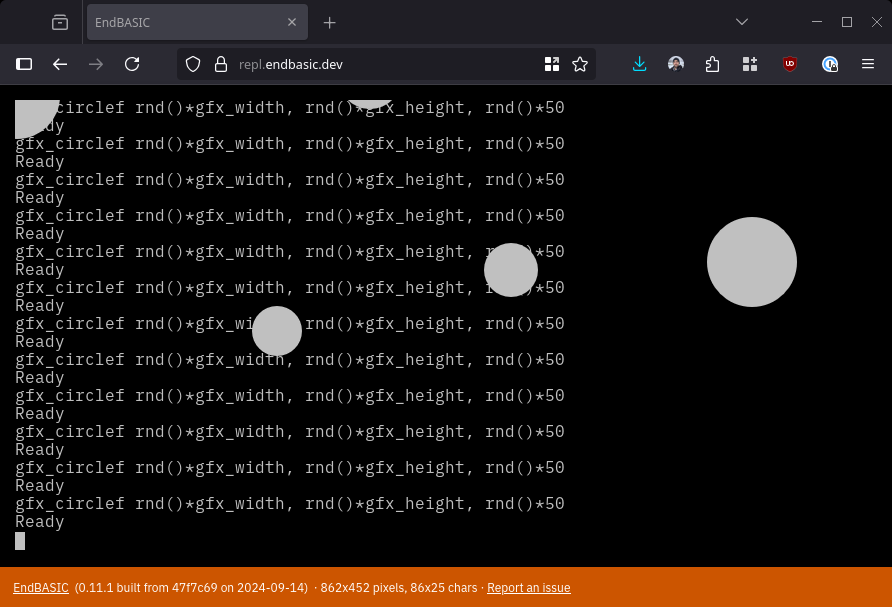
Task: Open the extensions puzzle piece menu
Action: pyautogui.click(x=712, y=64)
